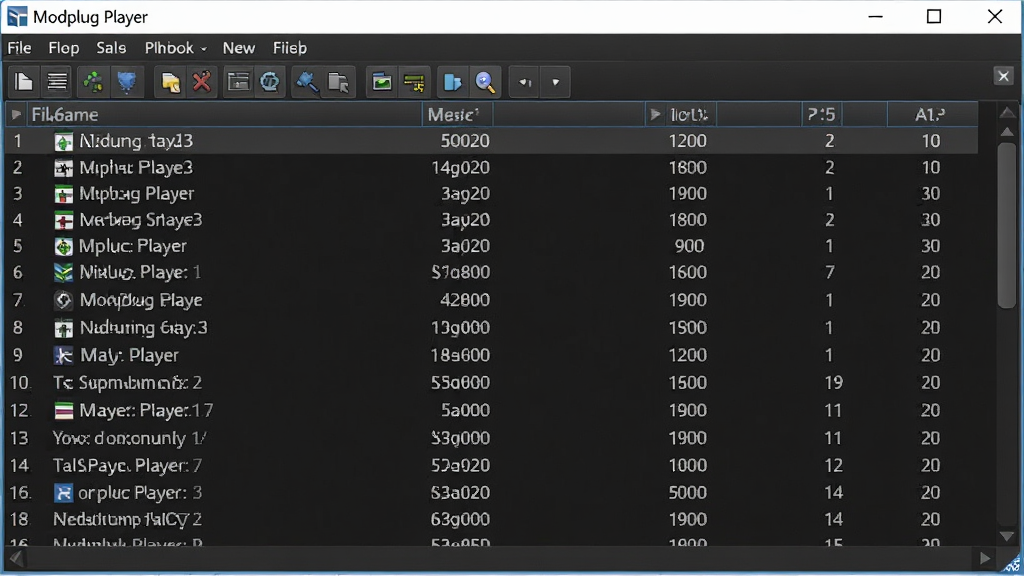Open the New menu
The width and height of the screenshot is (1024, 576).
click(239, 48)
